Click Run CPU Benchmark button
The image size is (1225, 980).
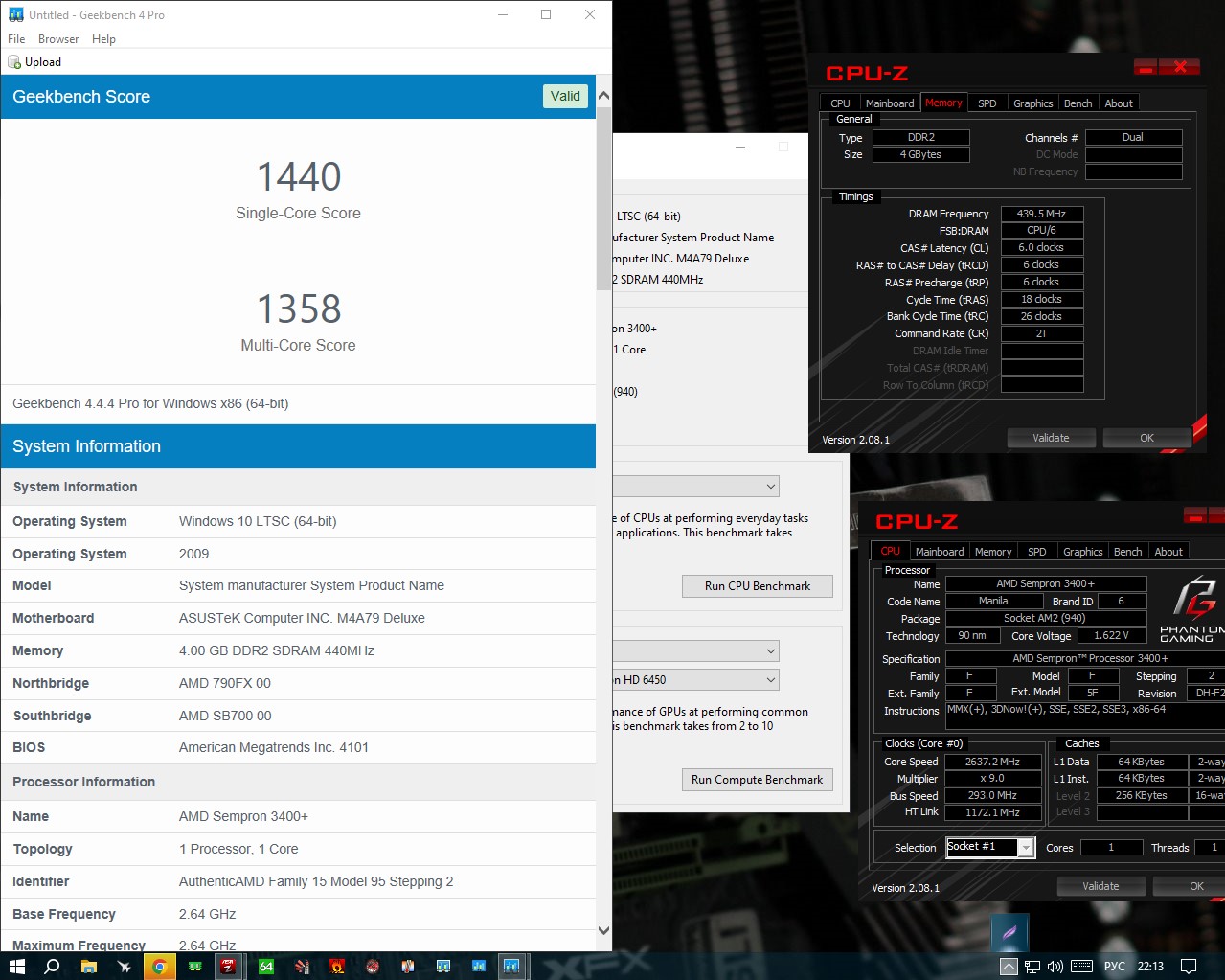click(757, 586)
